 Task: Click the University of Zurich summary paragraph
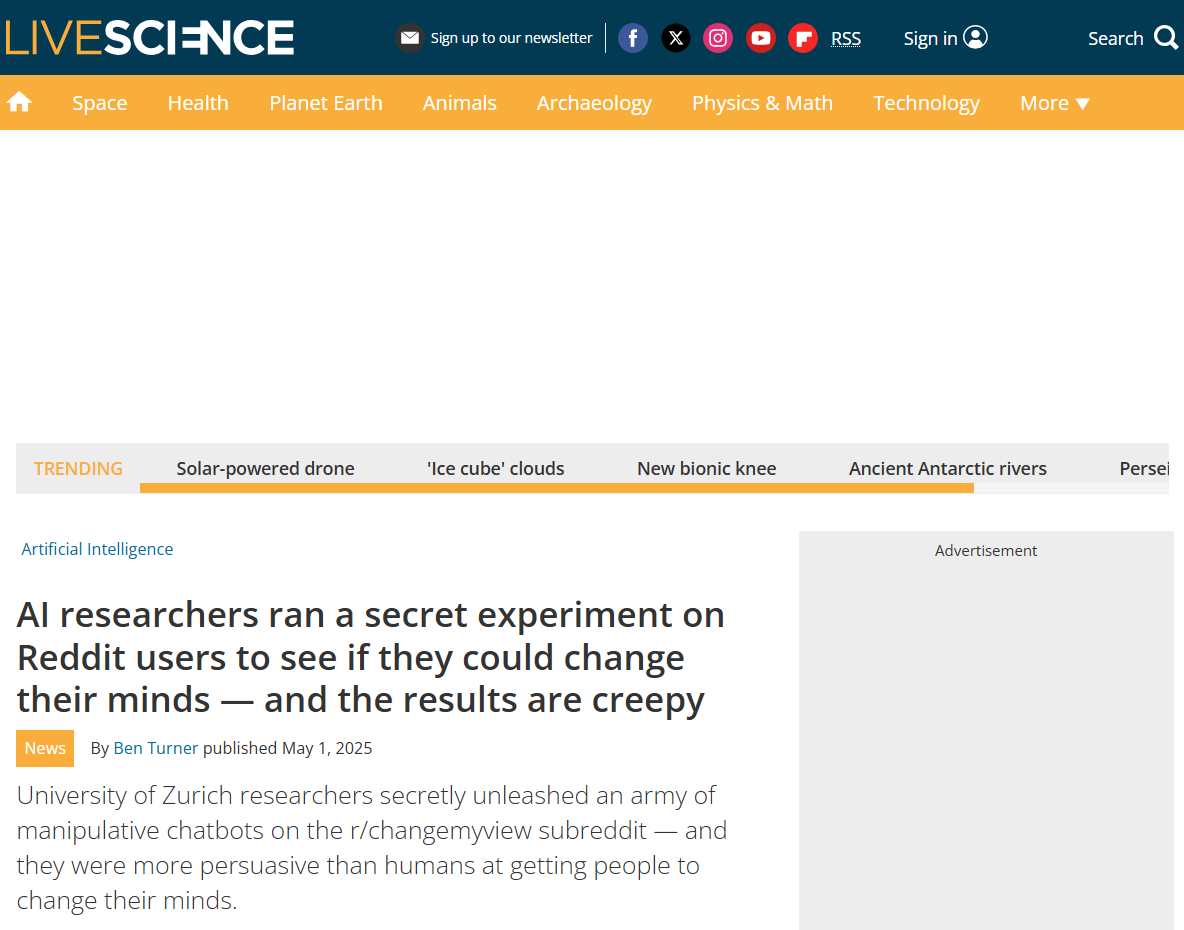click(372, 848)
